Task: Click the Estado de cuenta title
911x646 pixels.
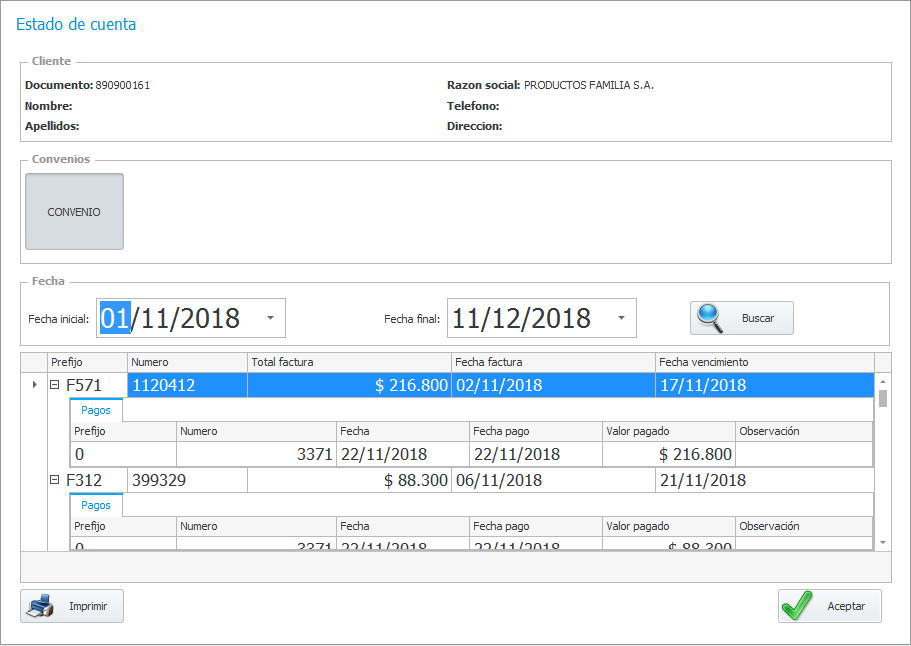Action: [x=76, y=24]
